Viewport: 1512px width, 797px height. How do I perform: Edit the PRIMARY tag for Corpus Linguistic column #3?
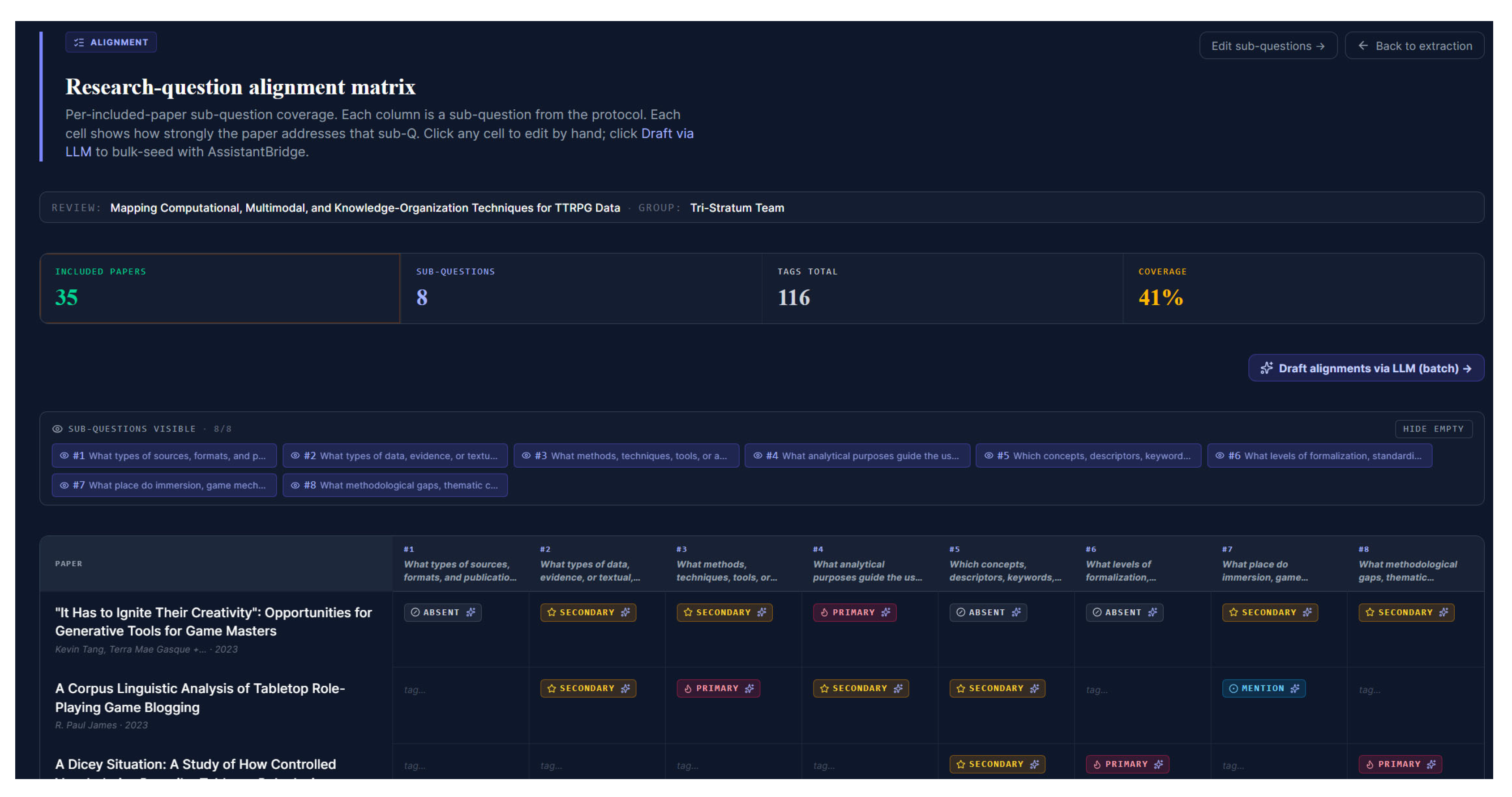click(719, 688)
